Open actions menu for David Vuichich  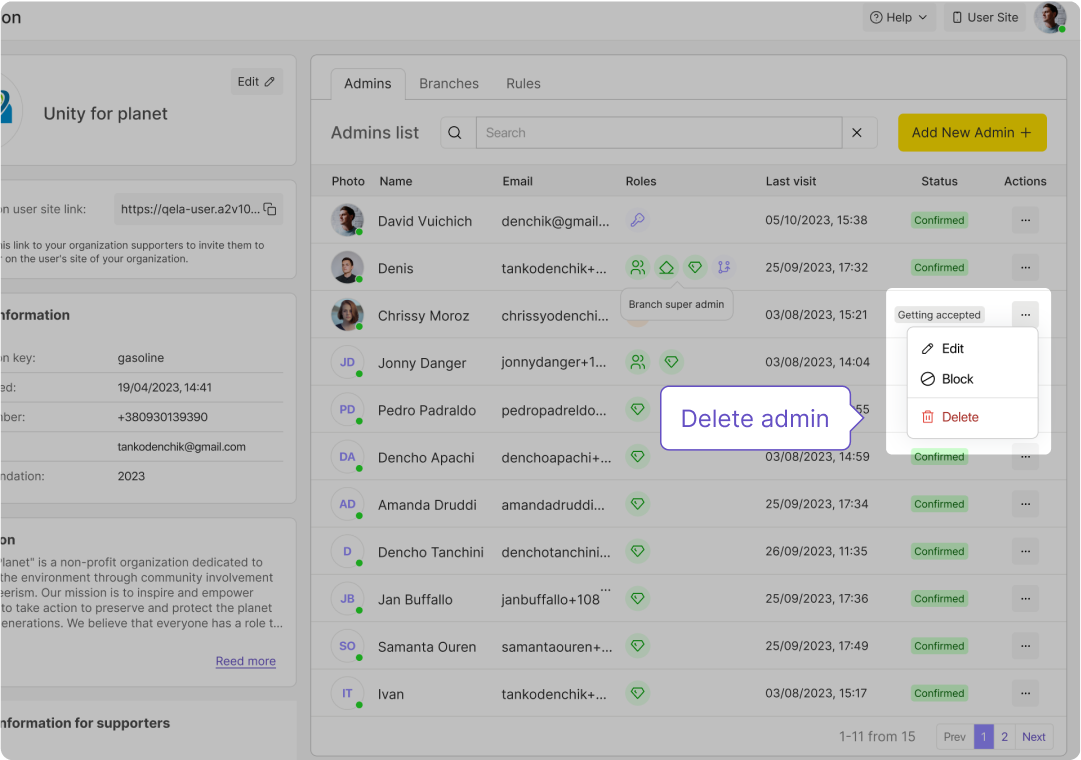click(x=1025, y=220)
